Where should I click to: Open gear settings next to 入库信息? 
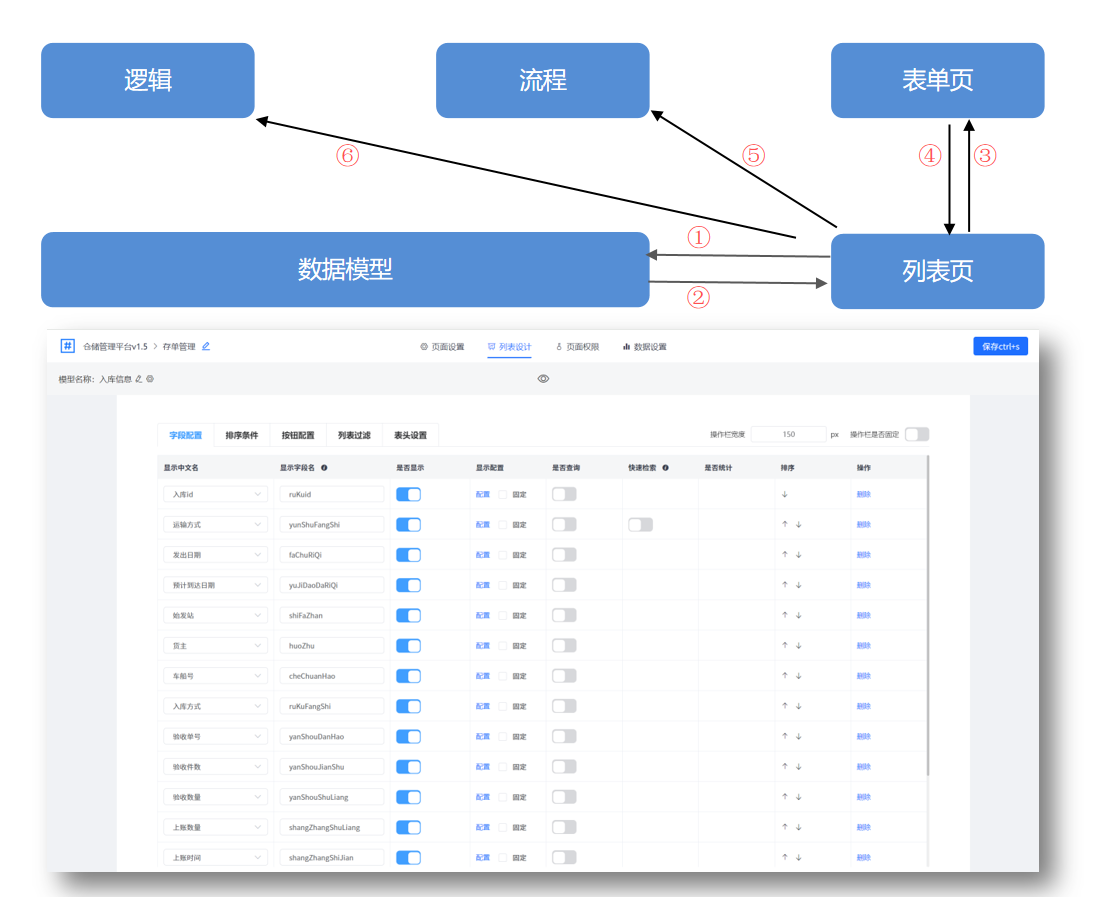pos(150,379)
